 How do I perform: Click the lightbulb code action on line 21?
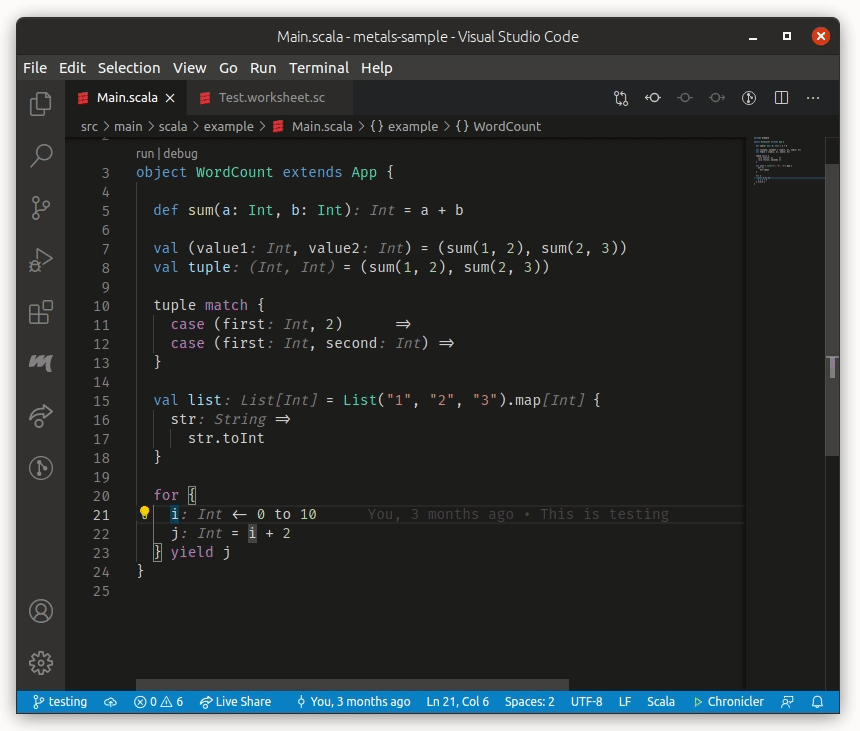pyautogui.click(x=144, y=513)
